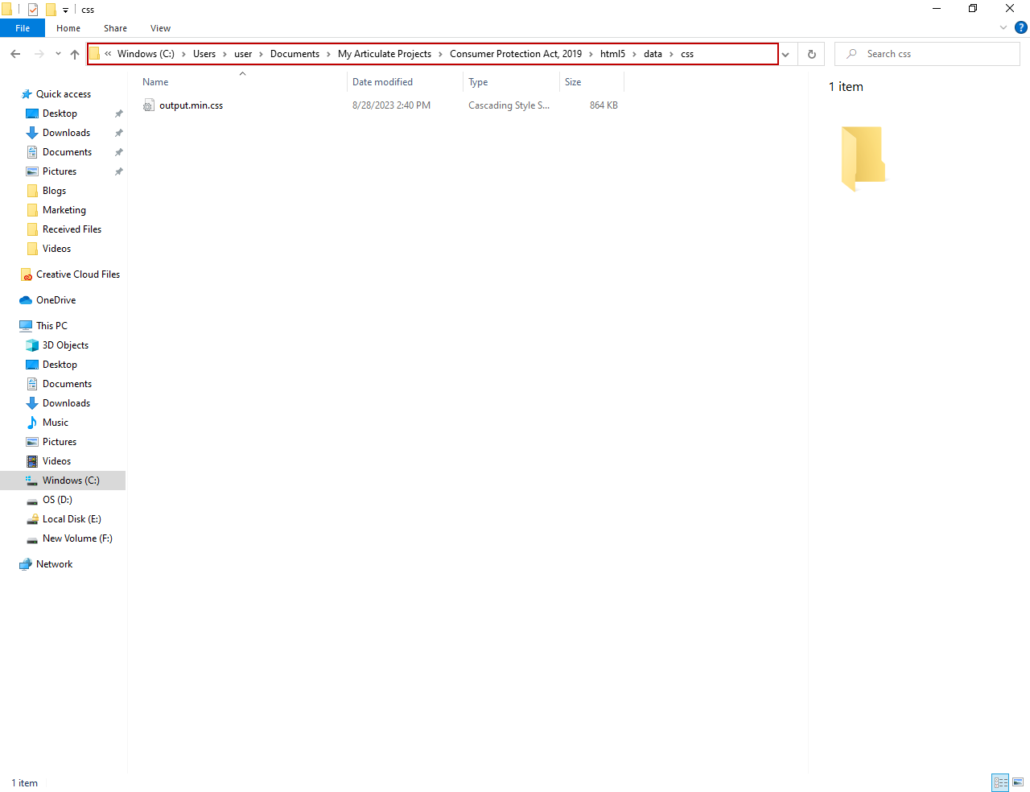Open the Marketing folder
Viewport: 1030px width, 792px height.
64,210
